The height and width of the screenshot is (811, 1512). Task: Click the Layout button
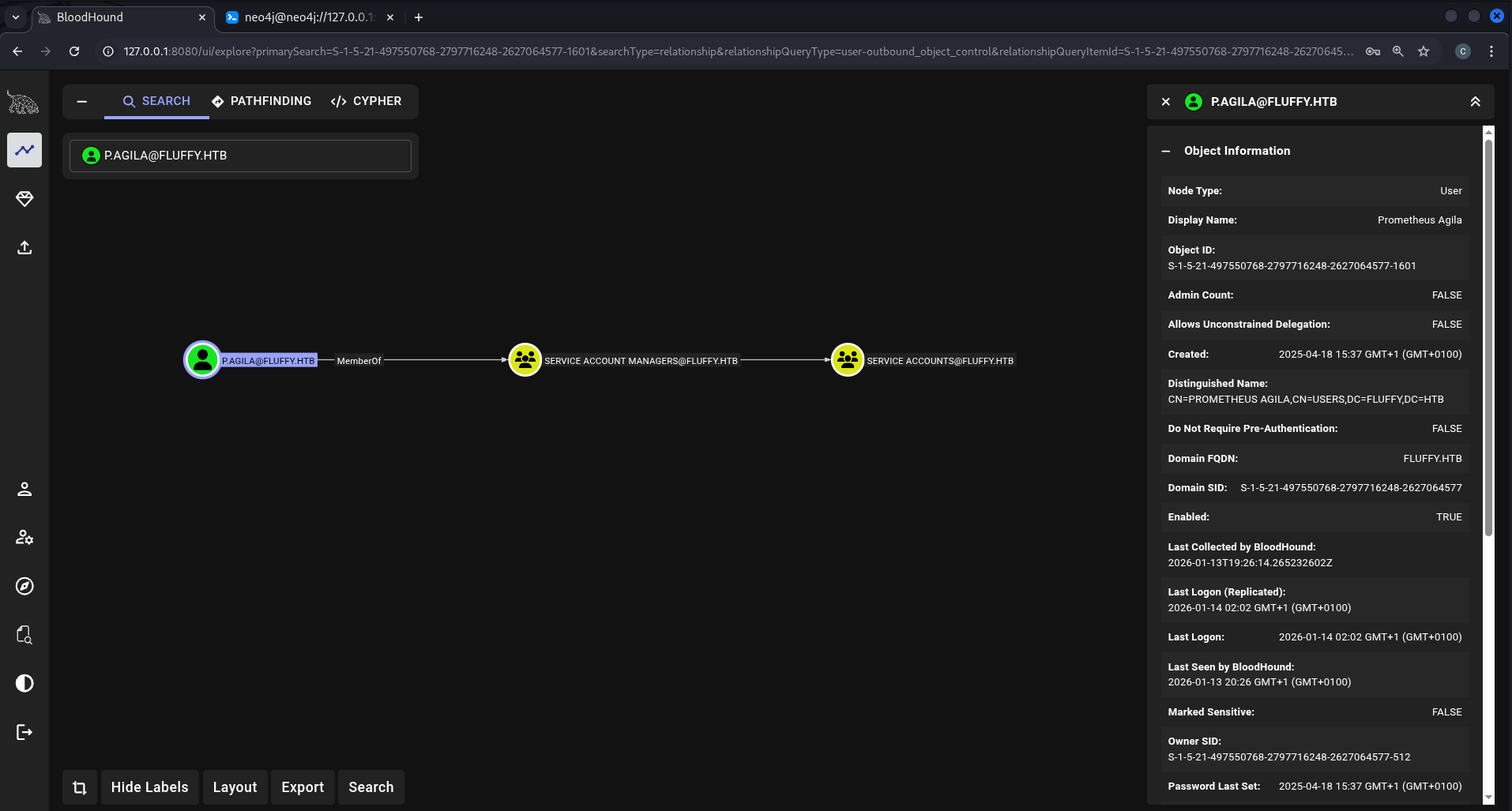coord(235,787)
